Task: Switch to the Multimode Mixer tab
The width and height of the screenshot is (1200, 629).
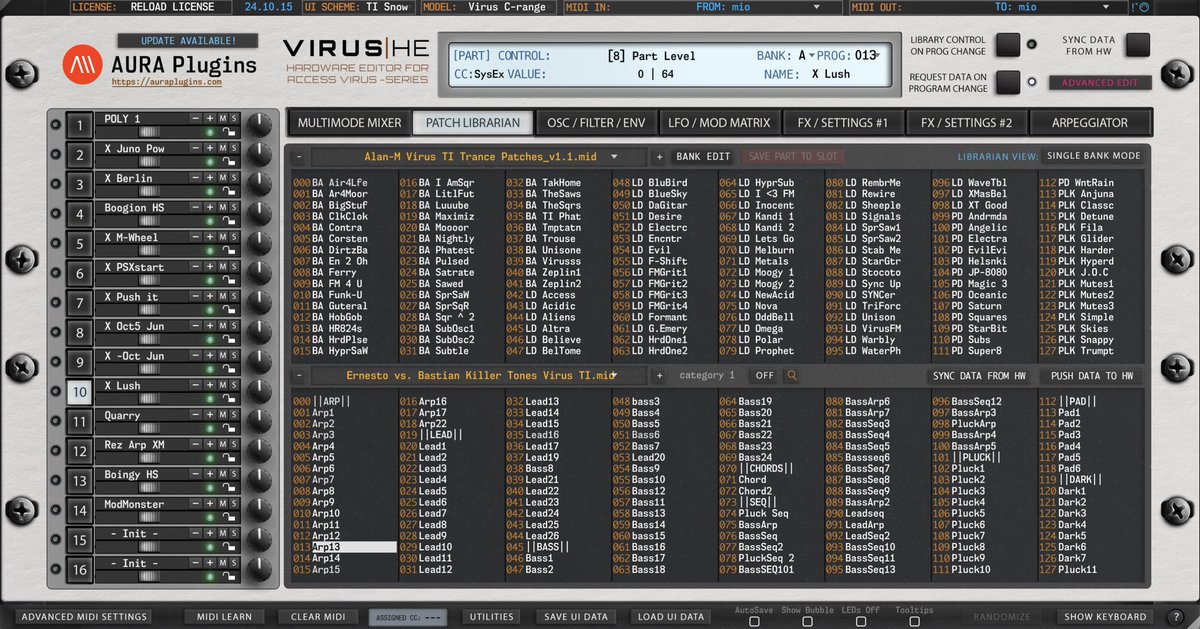Action: tap(349, 123)
